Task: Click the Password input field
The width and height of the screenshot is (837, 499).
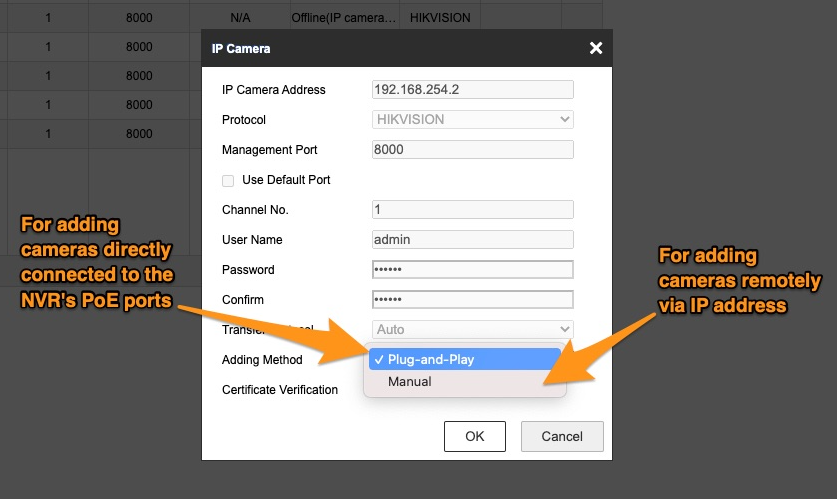Action: pos(472,269)
